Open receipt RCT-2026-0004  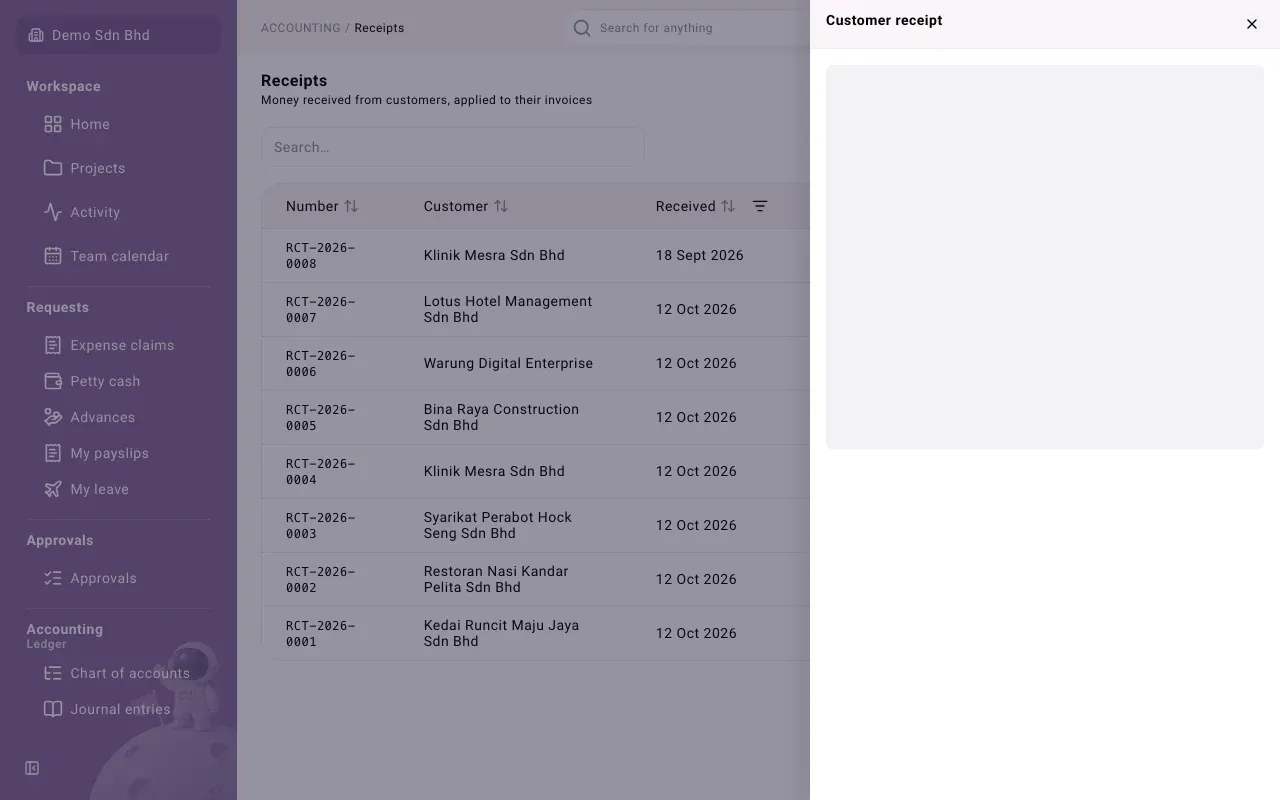point(320,472)
